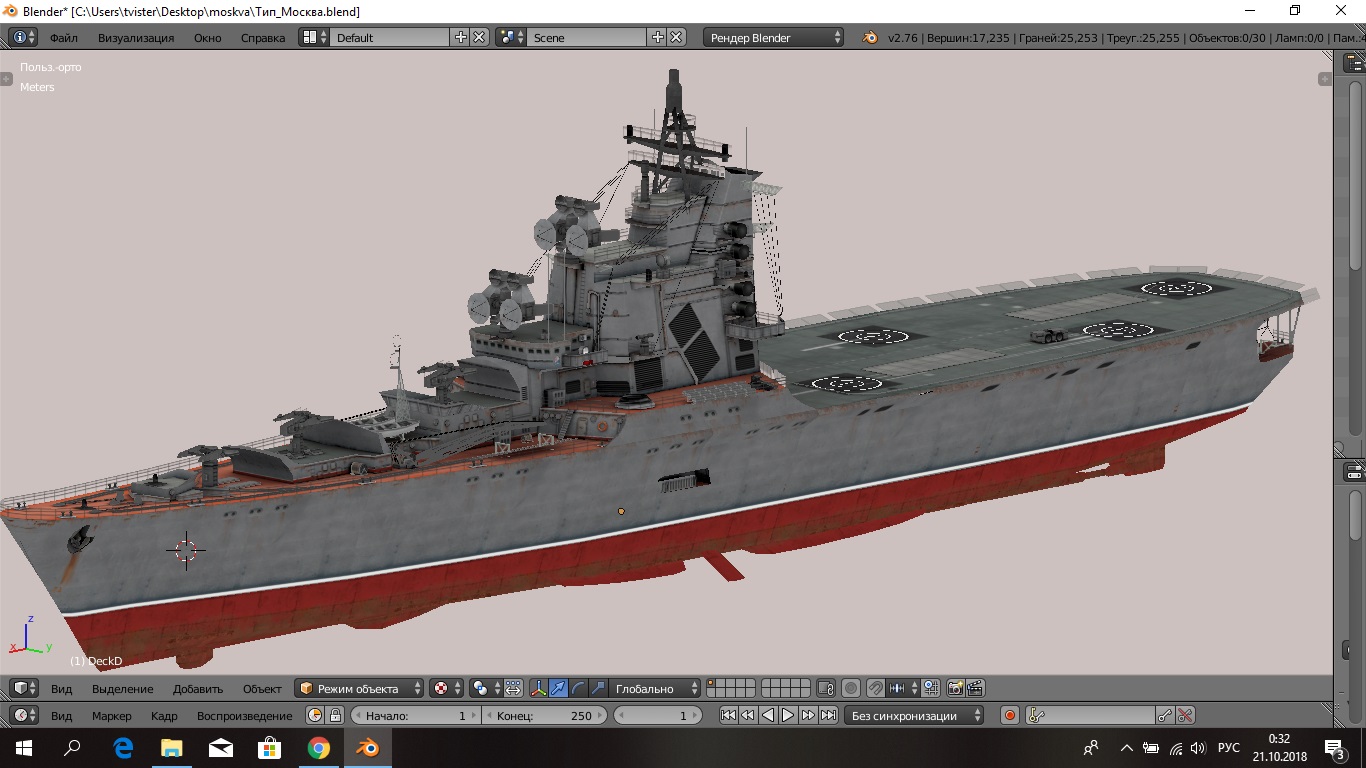Image resolution: width=1366 pixels, height=768 pixels.
Task: Open the pivot point selector
Action: tap(485, 689)
